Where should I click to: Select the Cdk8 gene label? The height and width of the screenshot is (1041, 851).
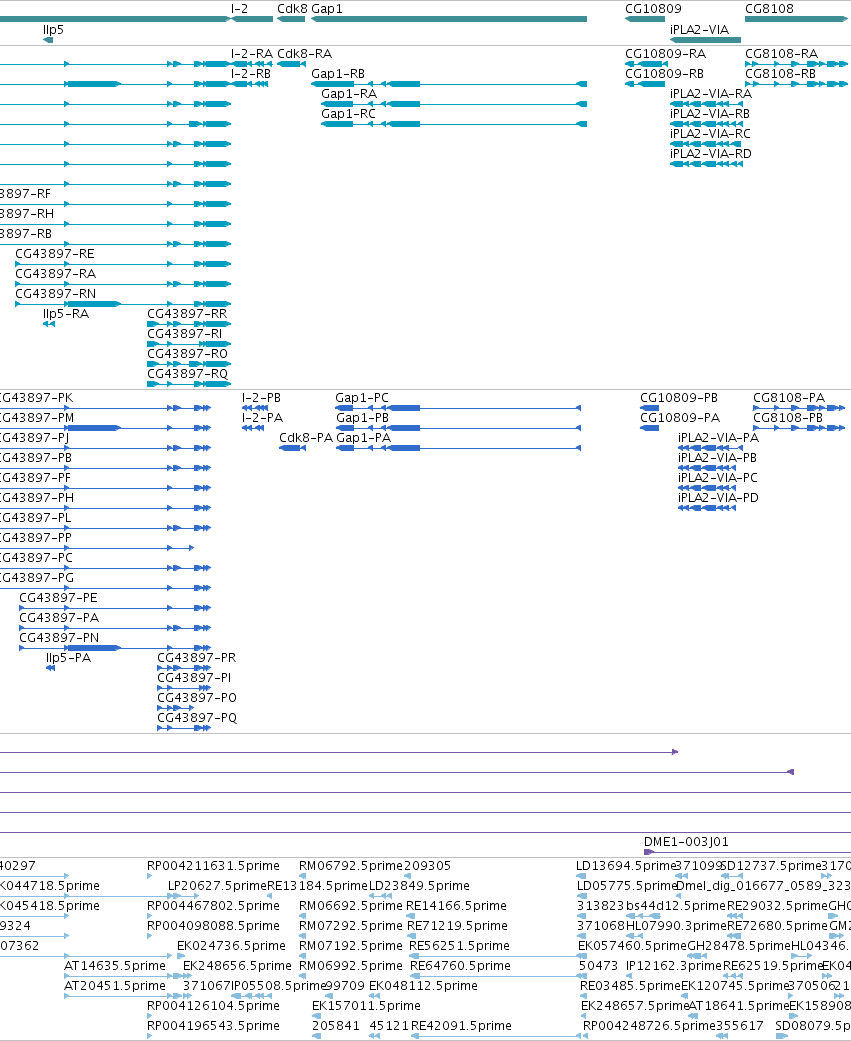[x=292, y=9]
